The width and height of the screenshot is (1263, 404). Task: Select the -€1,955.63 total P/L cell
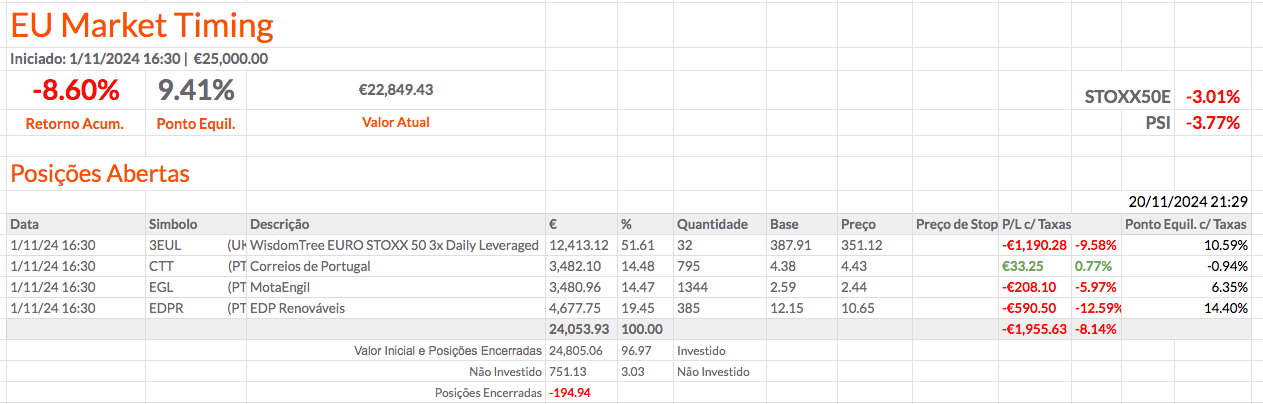[1034, 329]
